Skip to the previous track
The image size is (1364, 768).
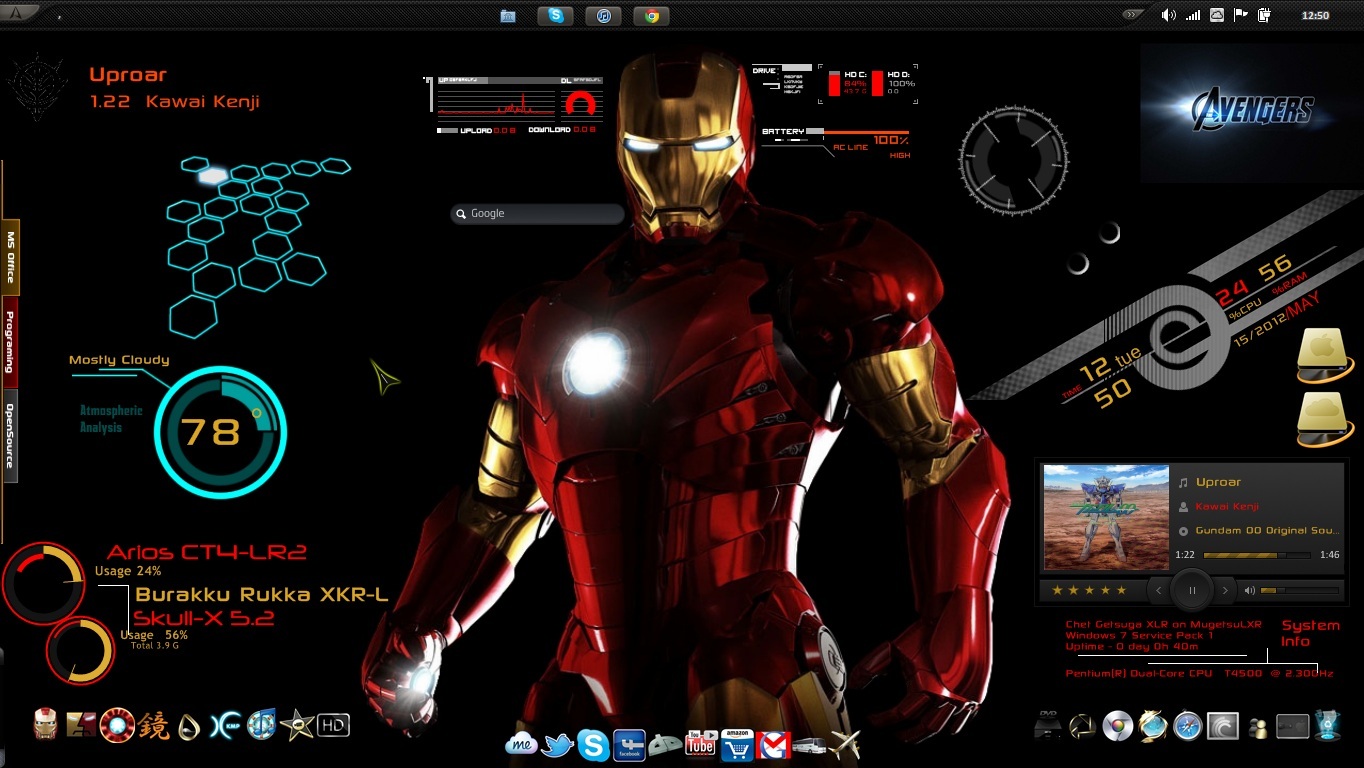click(1159, 590)
